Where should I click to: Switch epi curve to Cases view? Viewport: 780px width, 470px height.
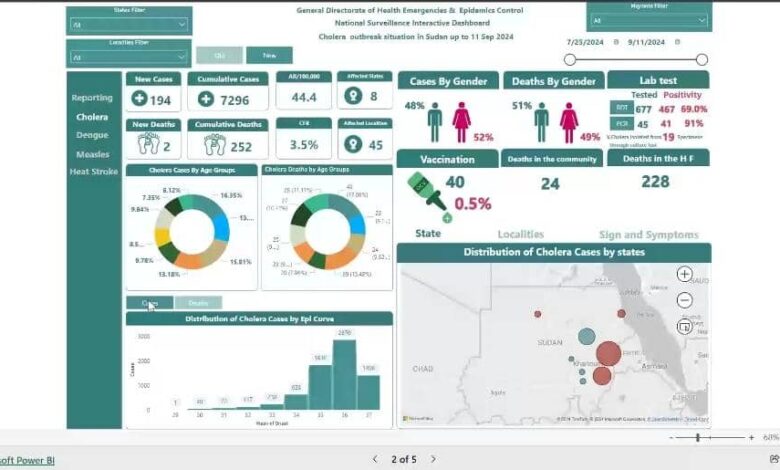coord(150,302)
